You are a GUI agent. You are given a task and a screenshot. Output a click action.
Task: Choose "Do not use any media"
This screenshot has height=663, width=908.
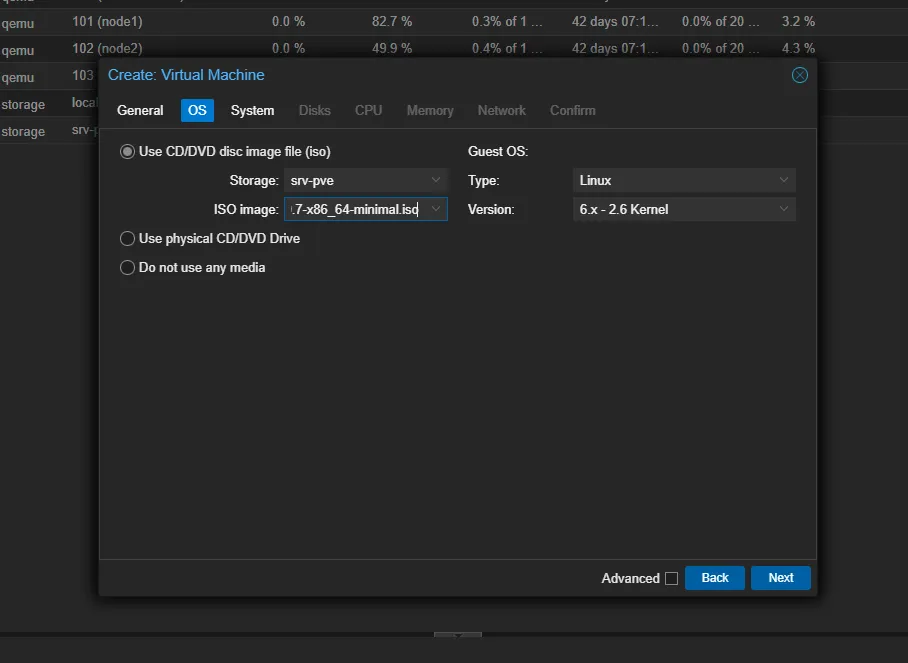(x=127, y=267)
